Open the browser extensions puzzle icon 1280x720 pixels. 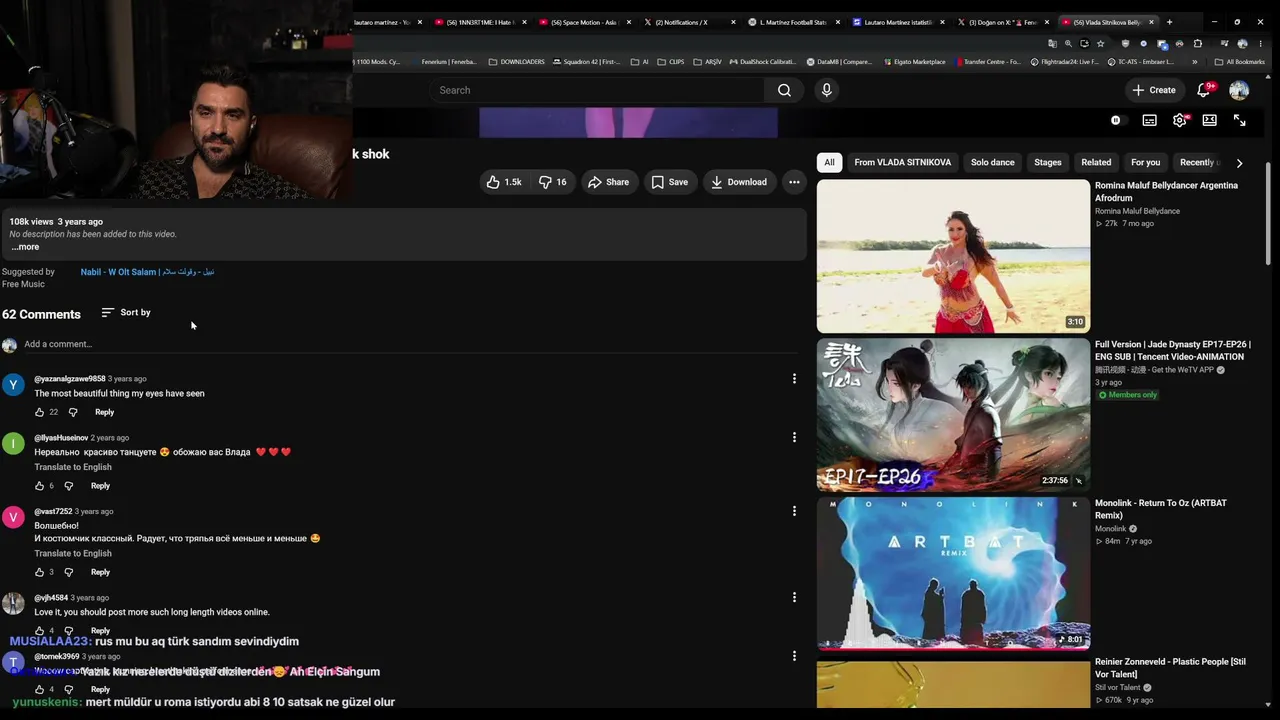[x=1198, y=44]
